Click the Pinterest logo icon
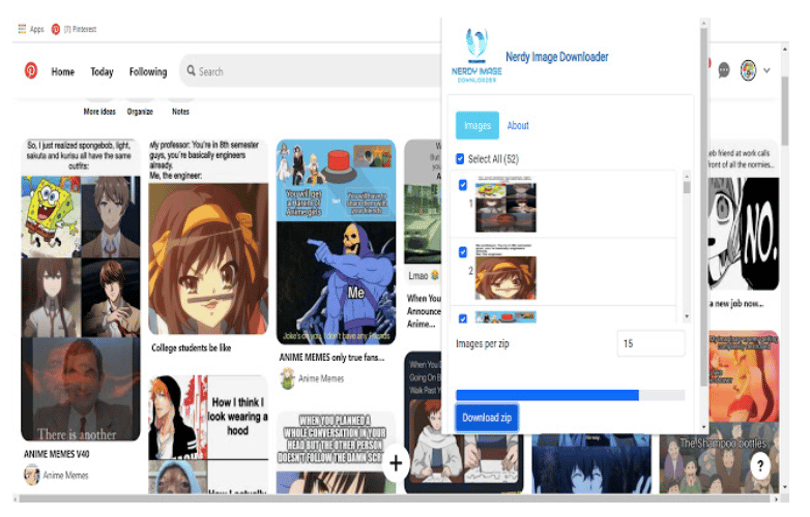Screen dimensions: 810x517 coord(31,71)
